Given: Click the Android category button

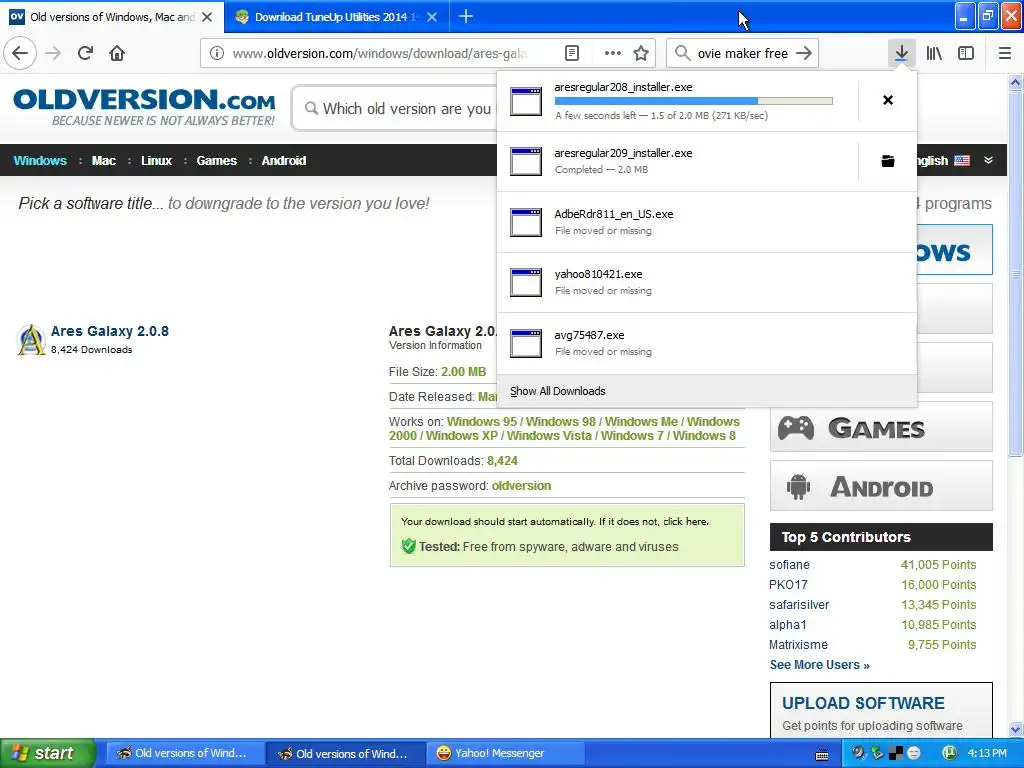Looking at the screenshot, I should 881,487.
